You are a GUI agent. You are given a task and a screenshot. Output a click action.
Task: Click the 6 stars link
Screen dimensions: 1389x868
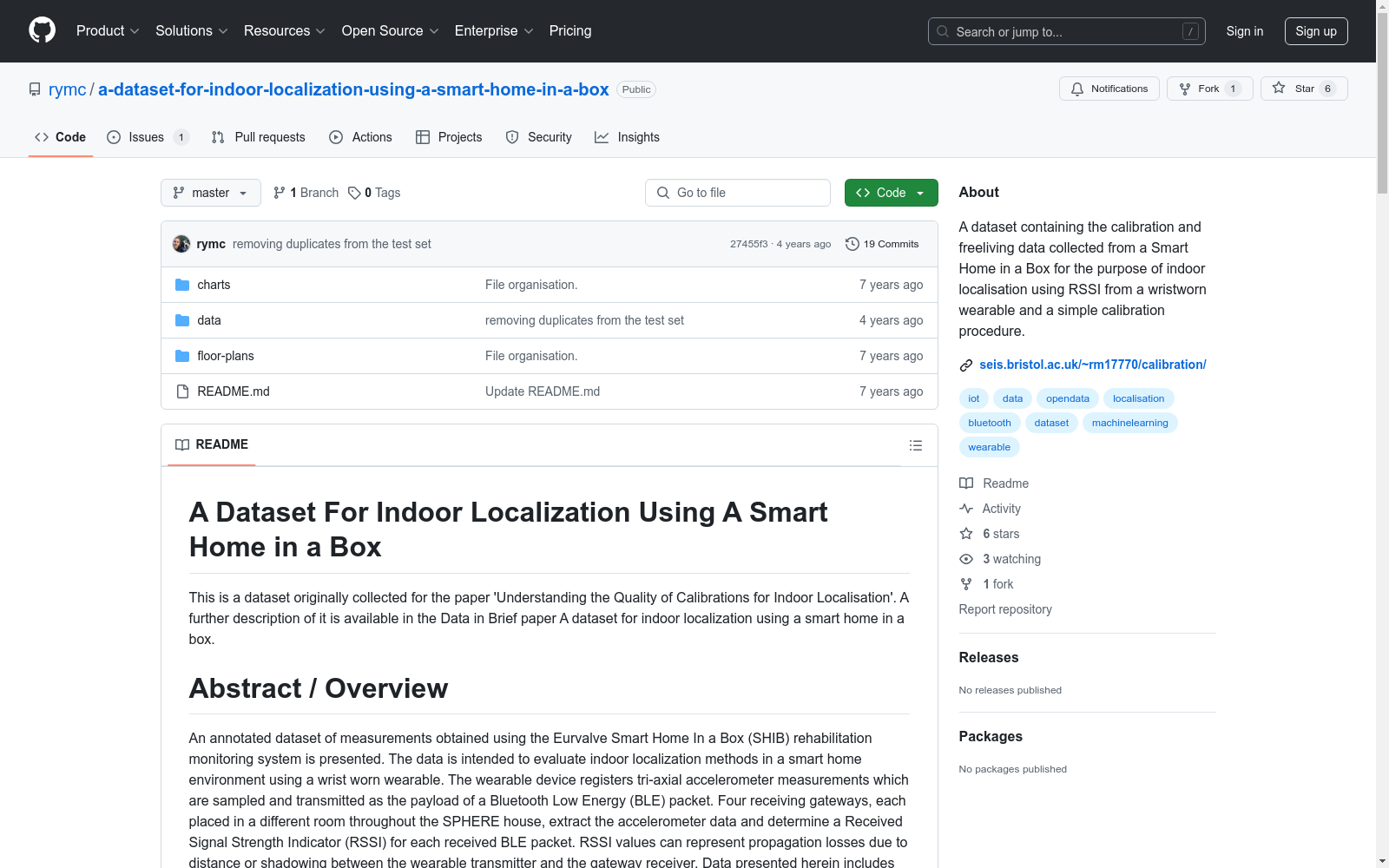(1001, 534)
